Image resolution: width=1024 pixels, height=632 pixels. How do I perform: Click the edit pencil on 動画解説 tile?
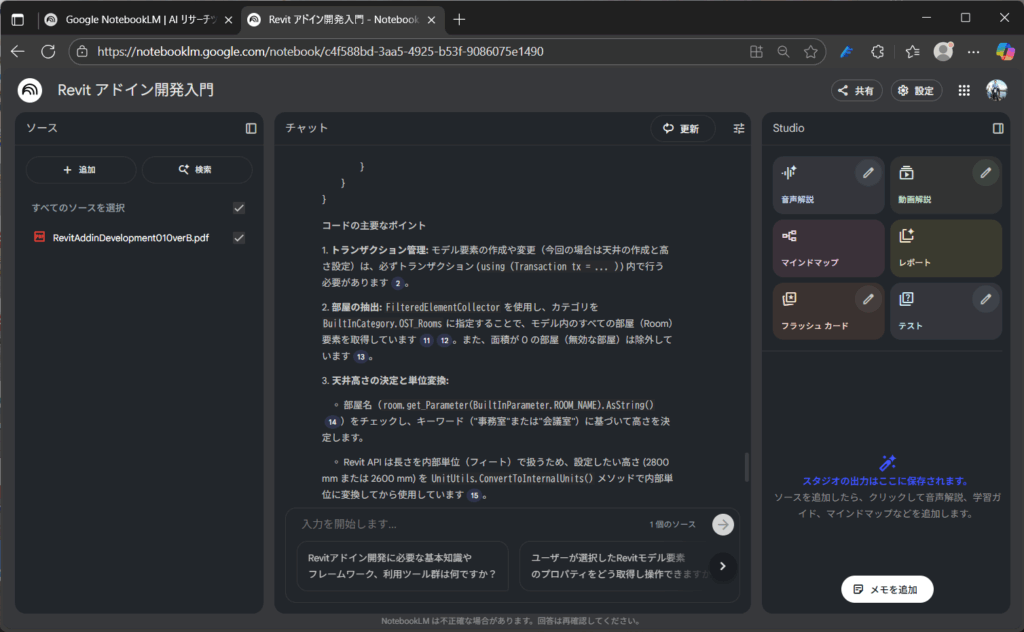coord(985,173)
